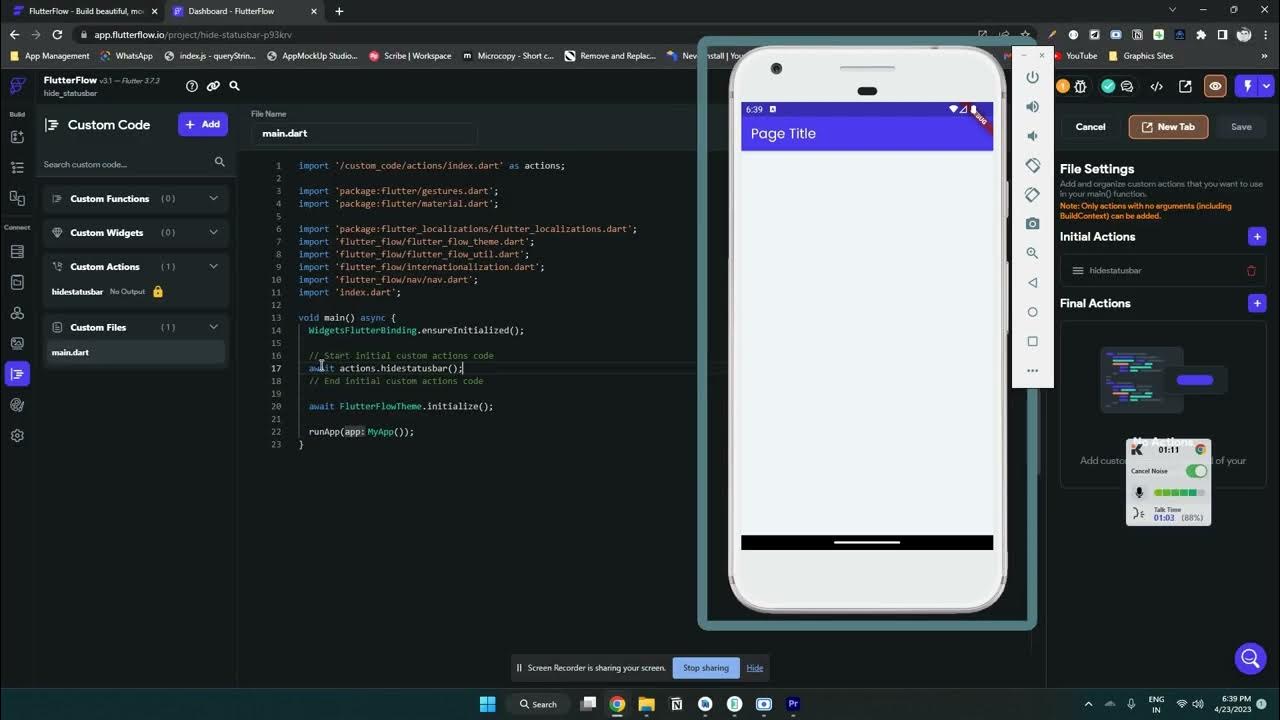Open the emulator extended controls ellipsis

(x=1032, y=371)
